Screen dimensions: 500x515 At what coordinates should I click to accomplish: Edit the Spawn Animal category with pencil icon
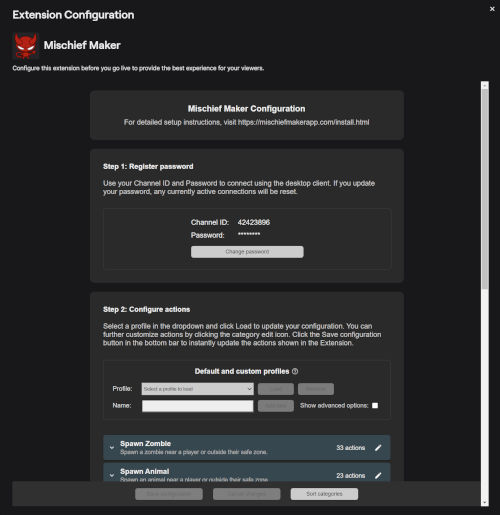click(378, 475)
